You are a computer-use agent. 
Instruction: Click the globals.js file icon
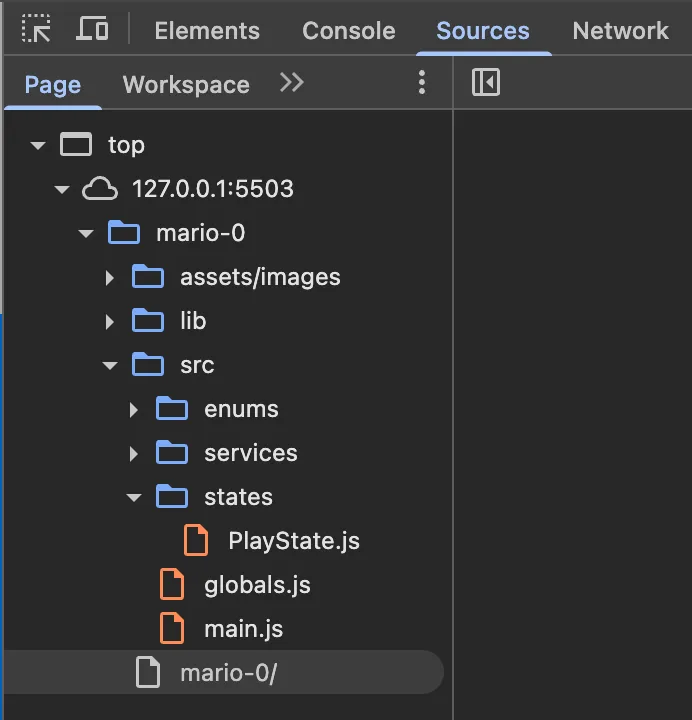(172, 585)
